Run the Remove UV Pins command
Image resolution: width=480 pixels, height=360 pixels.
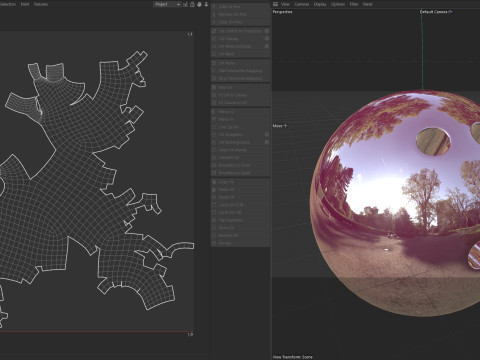tap(240, 14)
